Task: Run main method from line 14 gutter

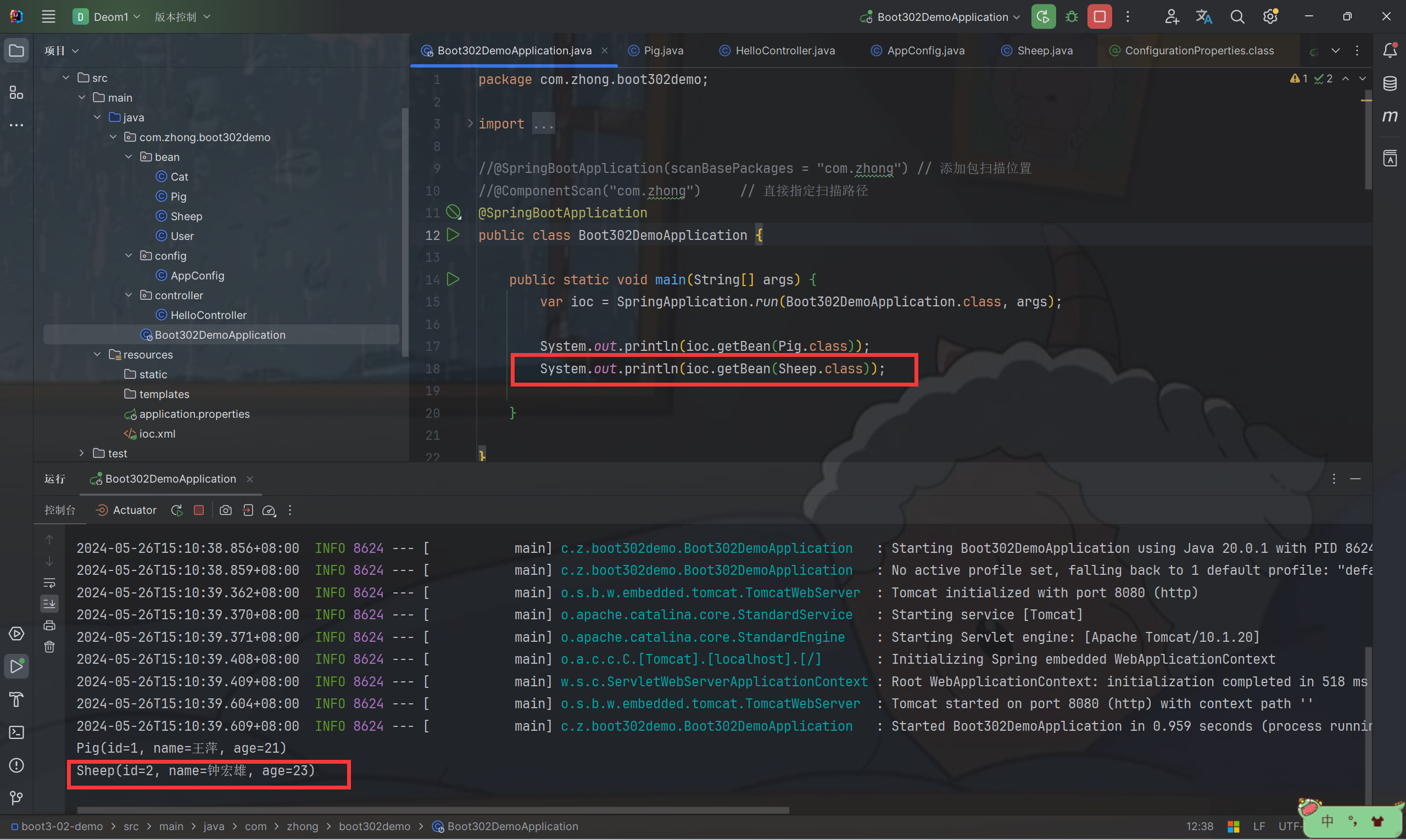Action: click(453, 279)
